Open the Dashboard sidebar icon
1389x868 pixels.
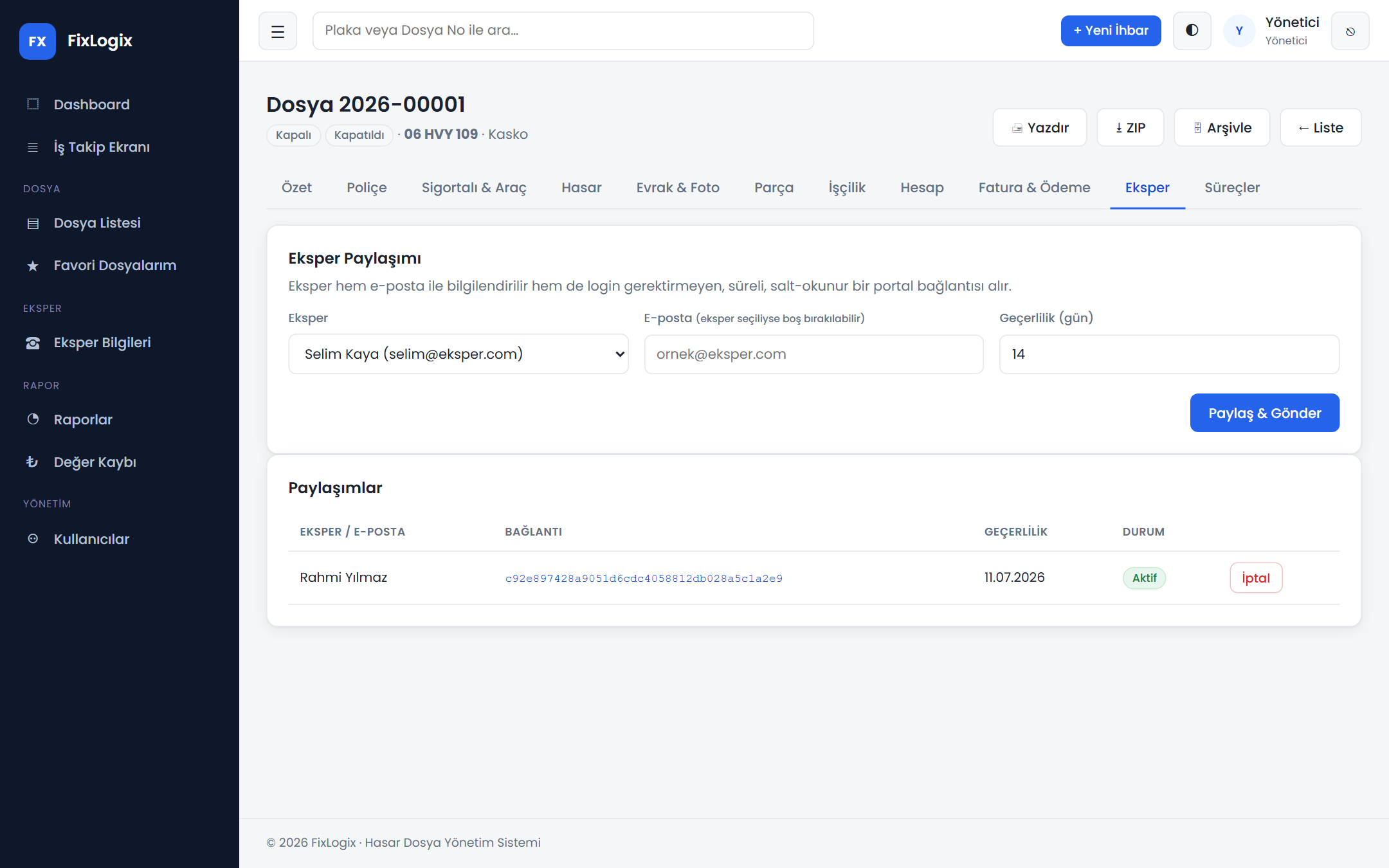click(x=33, y=104)
